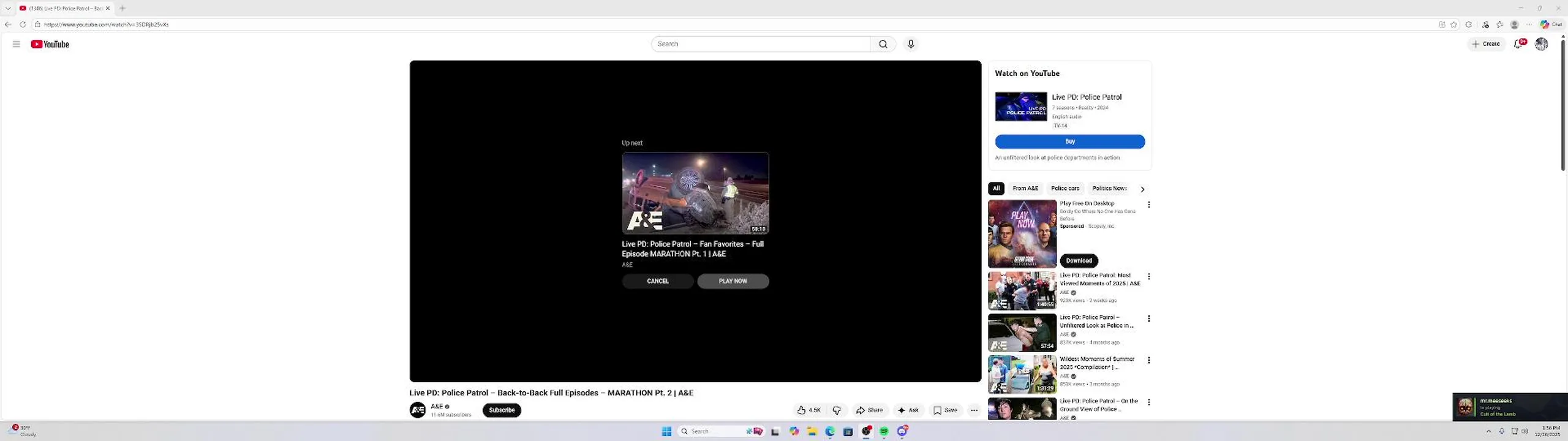Close the Live PD browser tab

[x=108, y=8]
